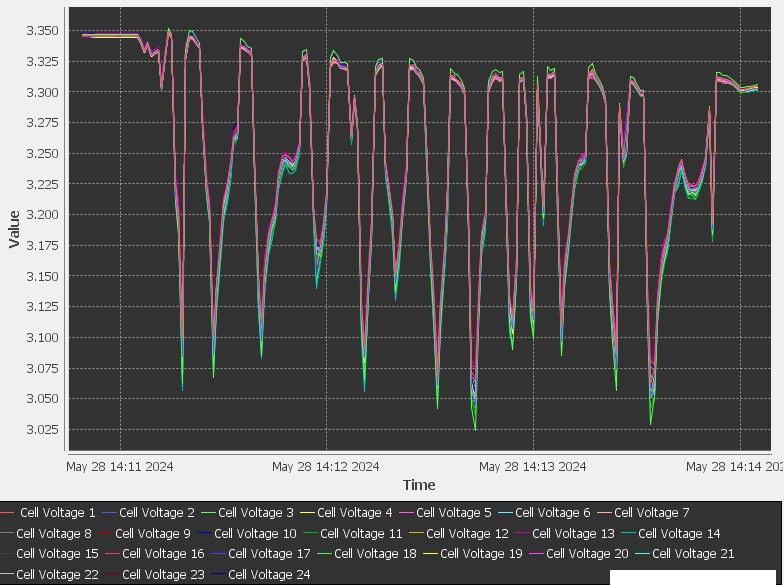Select the Cell Voltage 22 legend label
Viewport: 784px width, 585px height.
click(x=57, y=575)
